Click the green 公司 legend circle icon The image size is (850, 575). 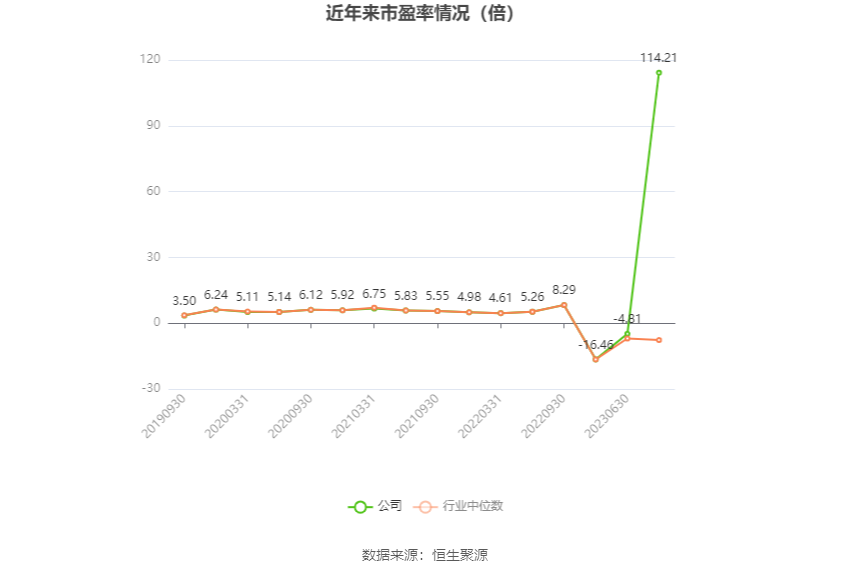coord(360,507)
